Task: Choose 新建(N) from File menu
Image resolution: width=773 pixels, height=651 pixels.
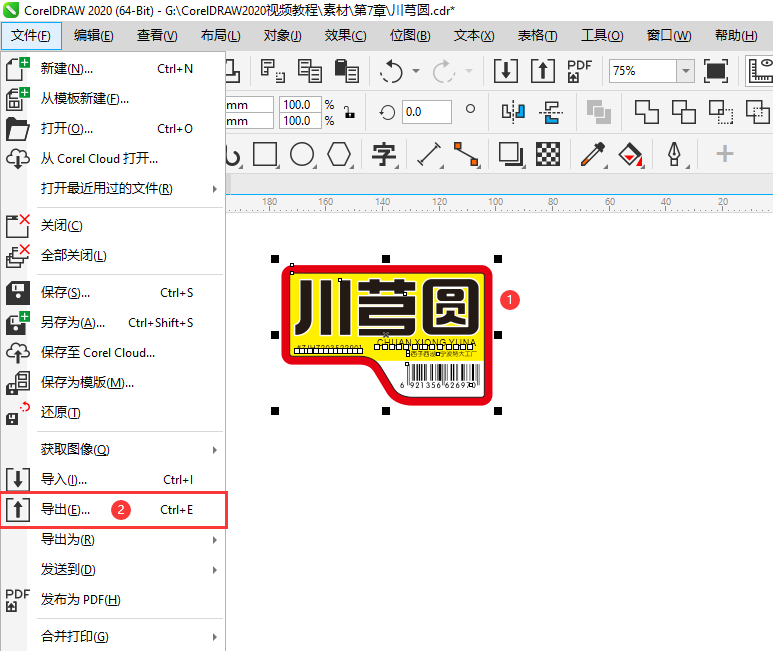Action: pos(113,69)
